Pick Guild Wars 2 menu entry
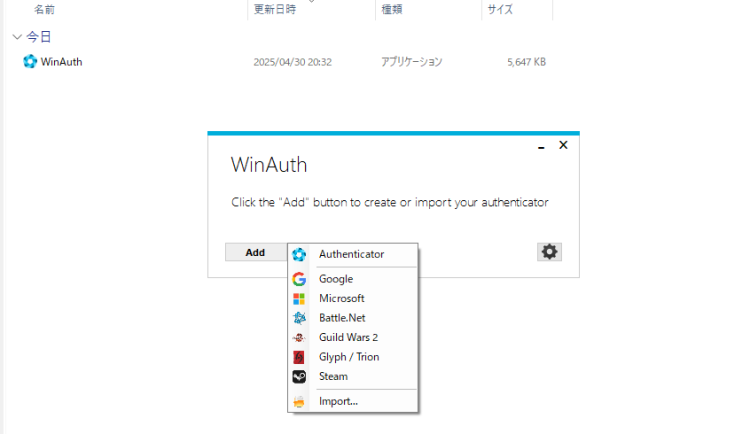Viewport: 750px width, 434px height. pyautogui.click(x=353, y=338)
